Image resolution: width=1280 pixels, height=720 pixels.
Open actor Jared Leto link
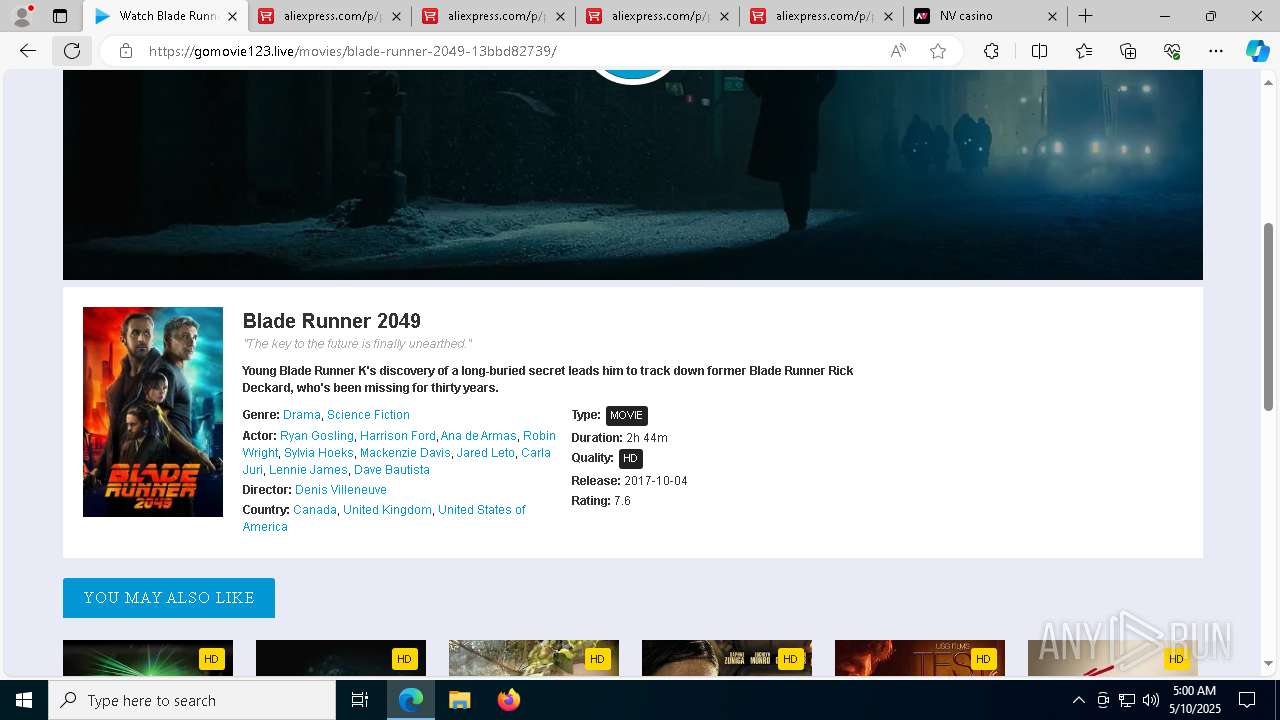(x=486, y=453)
